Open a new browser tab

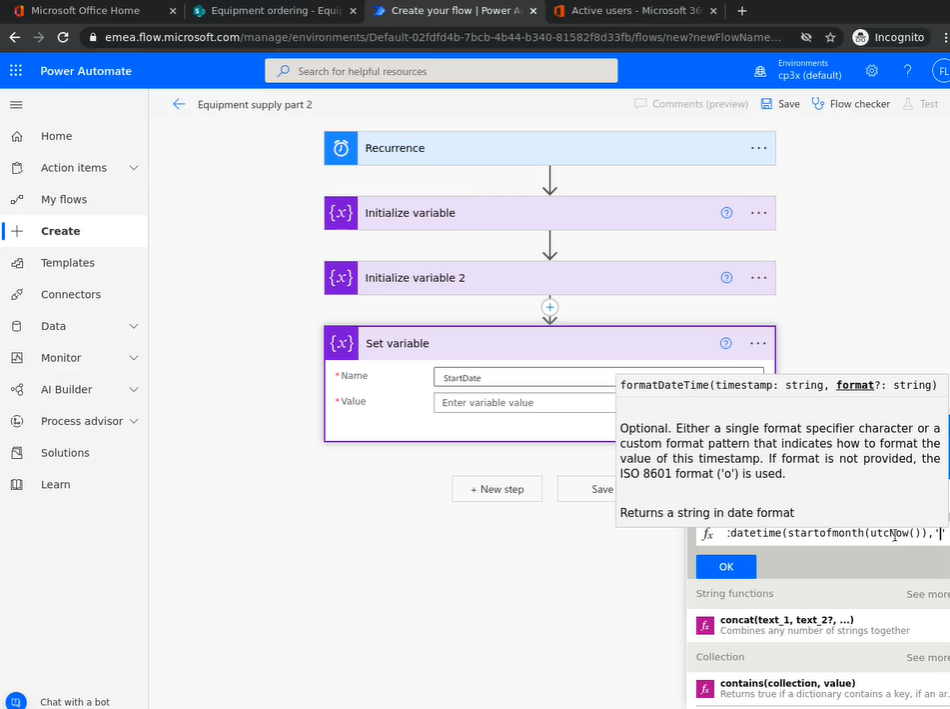coord(742,11)
